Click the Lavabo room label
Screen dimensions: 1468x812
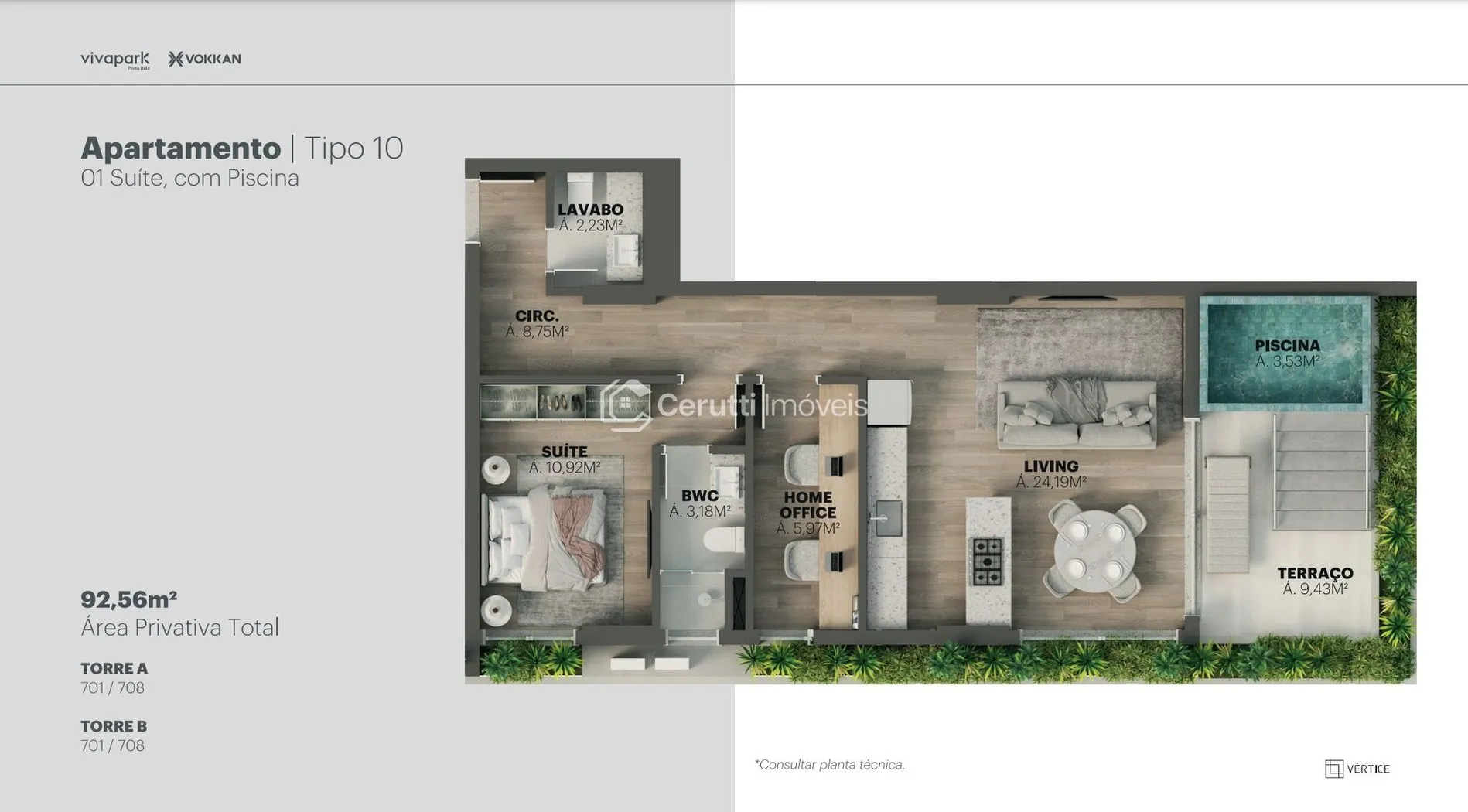[590, 217]
